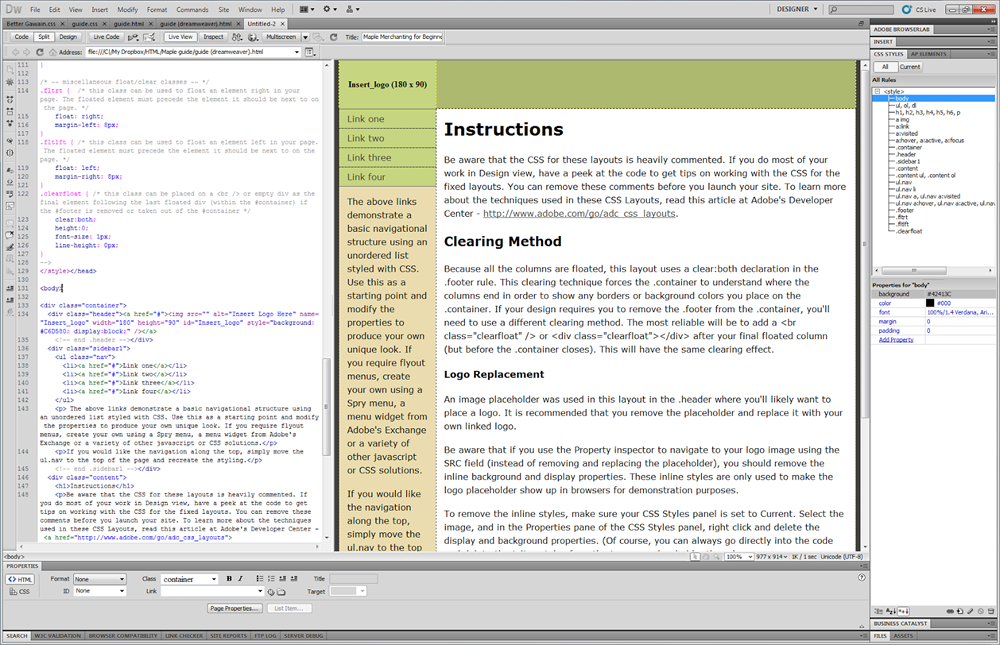Click the black color swatch for color property
The height and width of the screenshot is (645, 1000).
tap(929, 303)
